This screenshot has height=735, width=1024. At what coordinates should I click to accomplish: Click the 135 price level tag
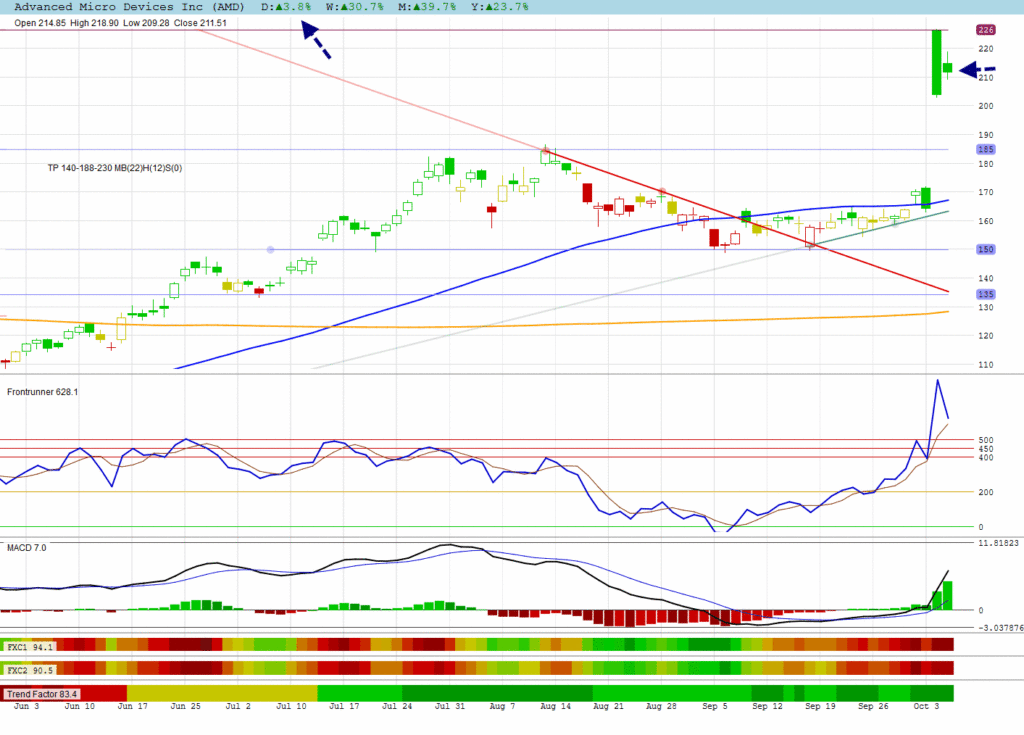[984, 295]
